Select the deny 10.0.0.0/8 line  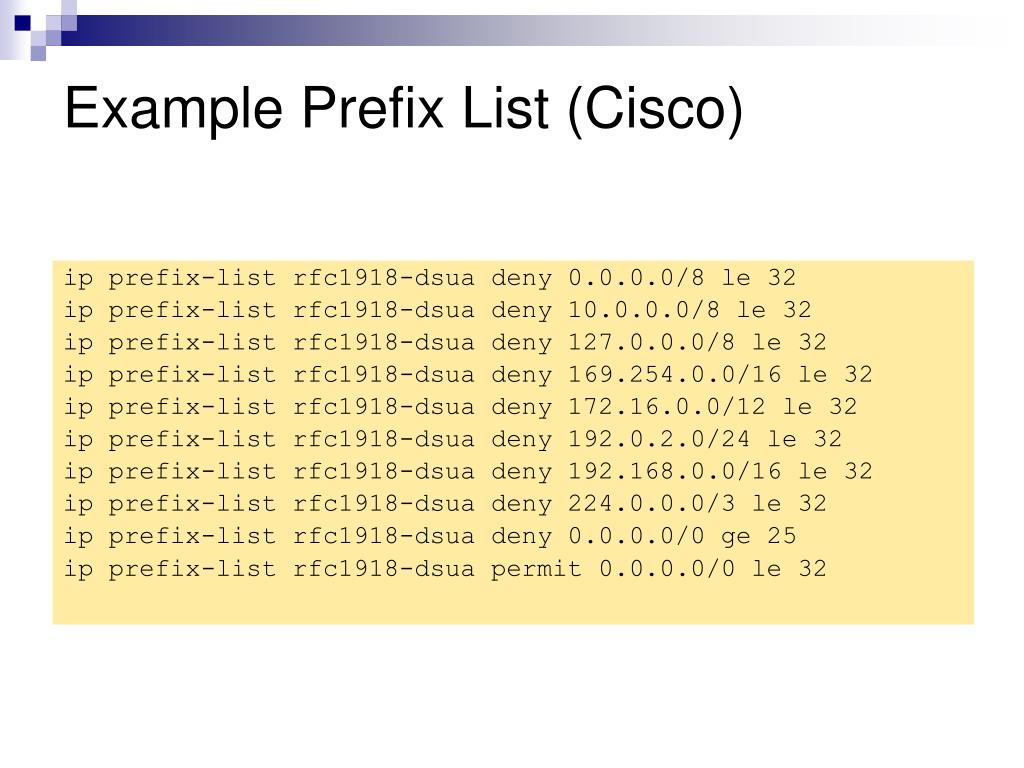coord(438,310)
